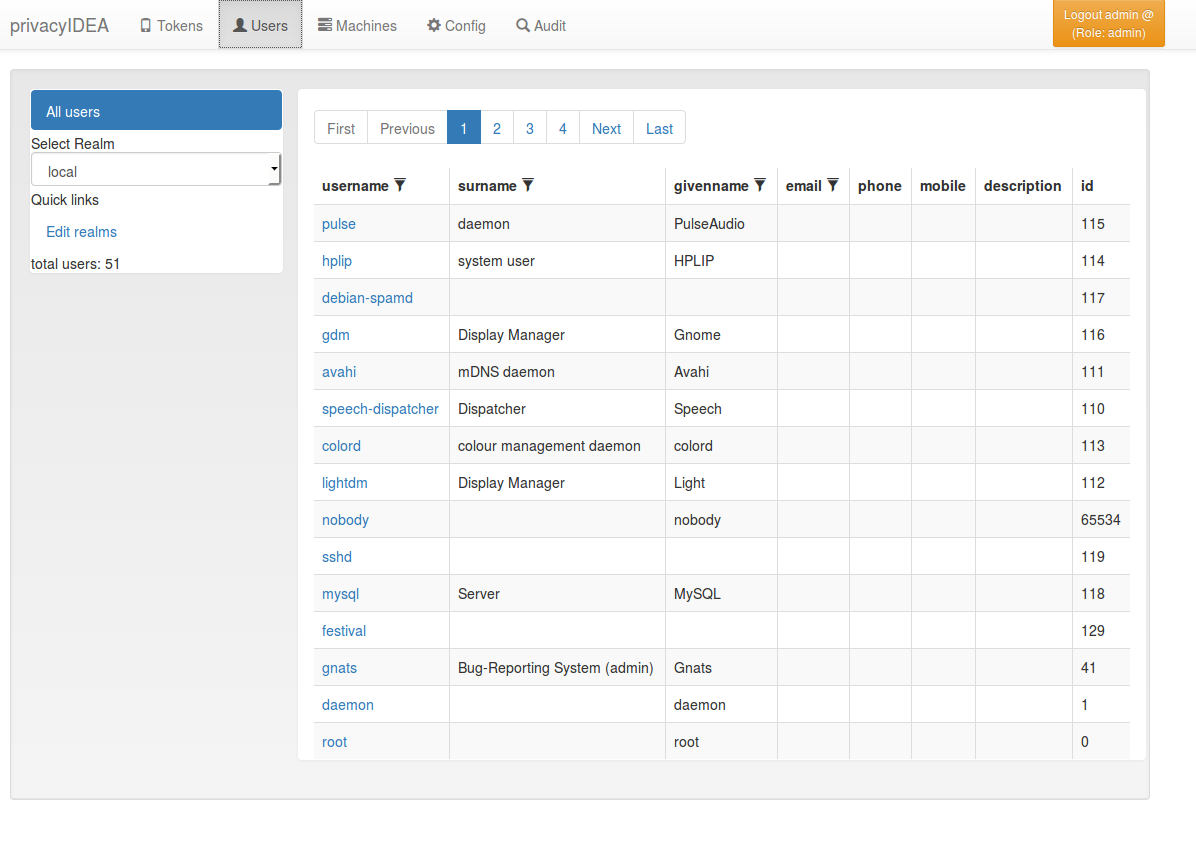Click the Machines list icon
This screenshot has width=1196, height=851.
(325, 25)
